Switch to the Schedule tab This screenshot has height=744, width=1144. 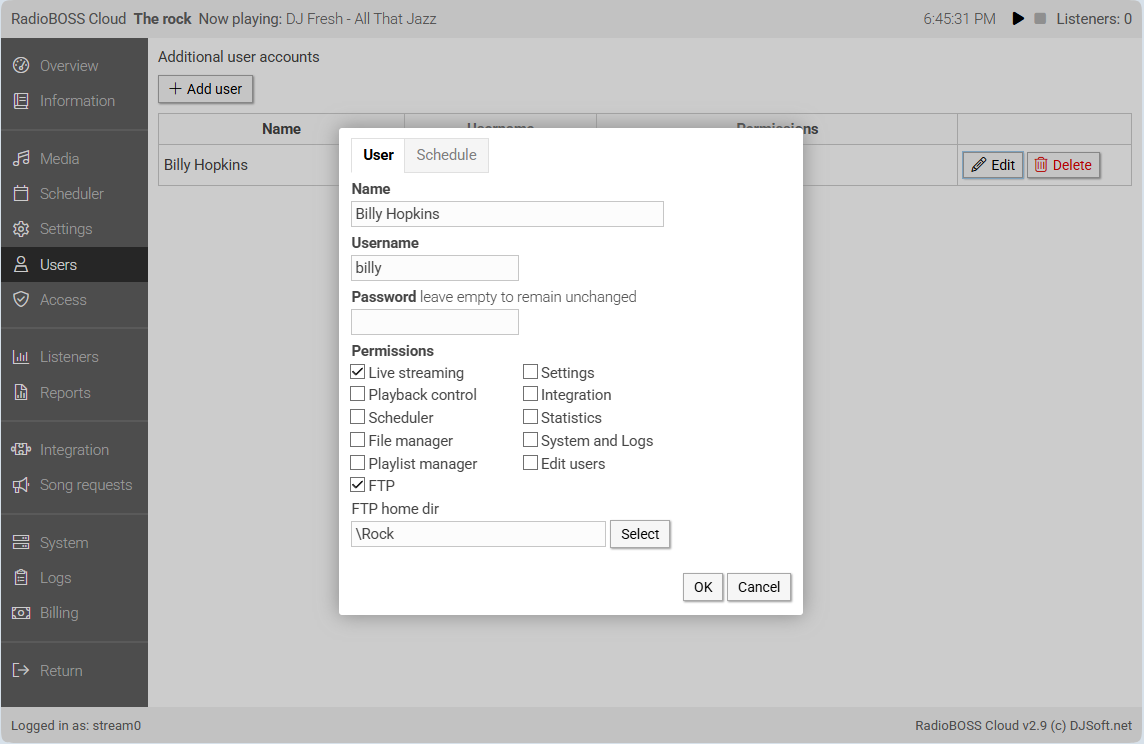coord(446,155)
